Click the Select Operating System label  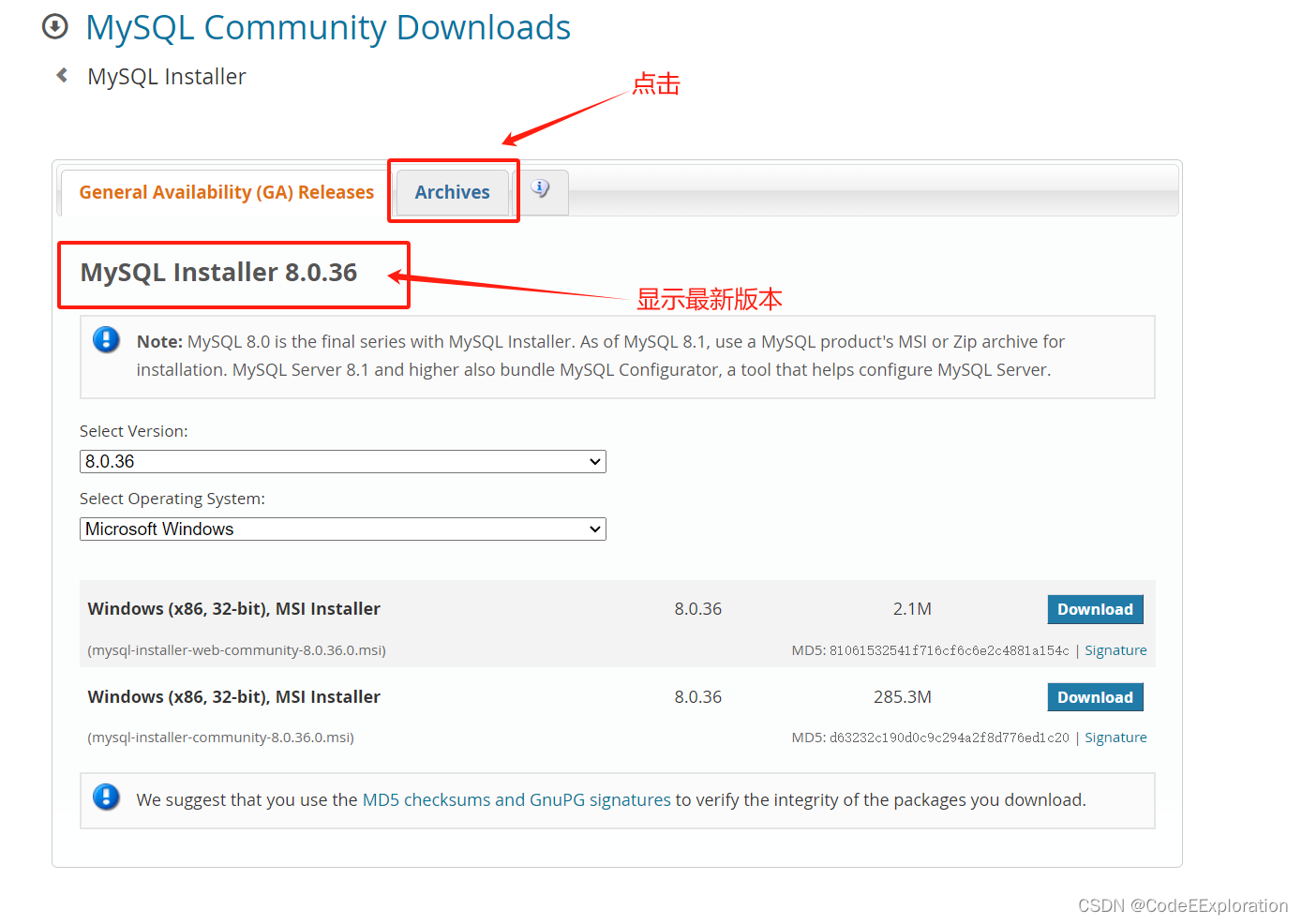pyautogui.click(x=172, y=499)
